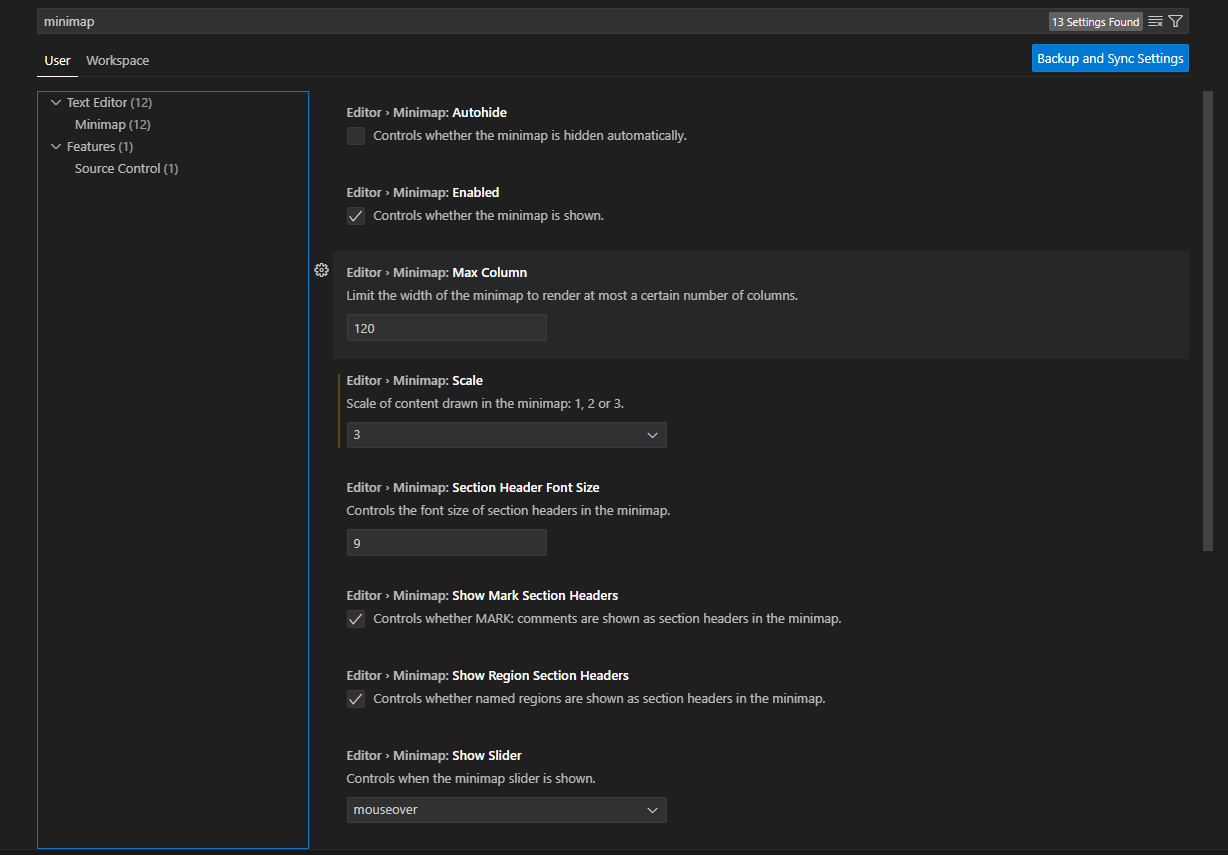Select Source Control (1) in the tree
The image size is (1228, 855).
coord(126,168)
